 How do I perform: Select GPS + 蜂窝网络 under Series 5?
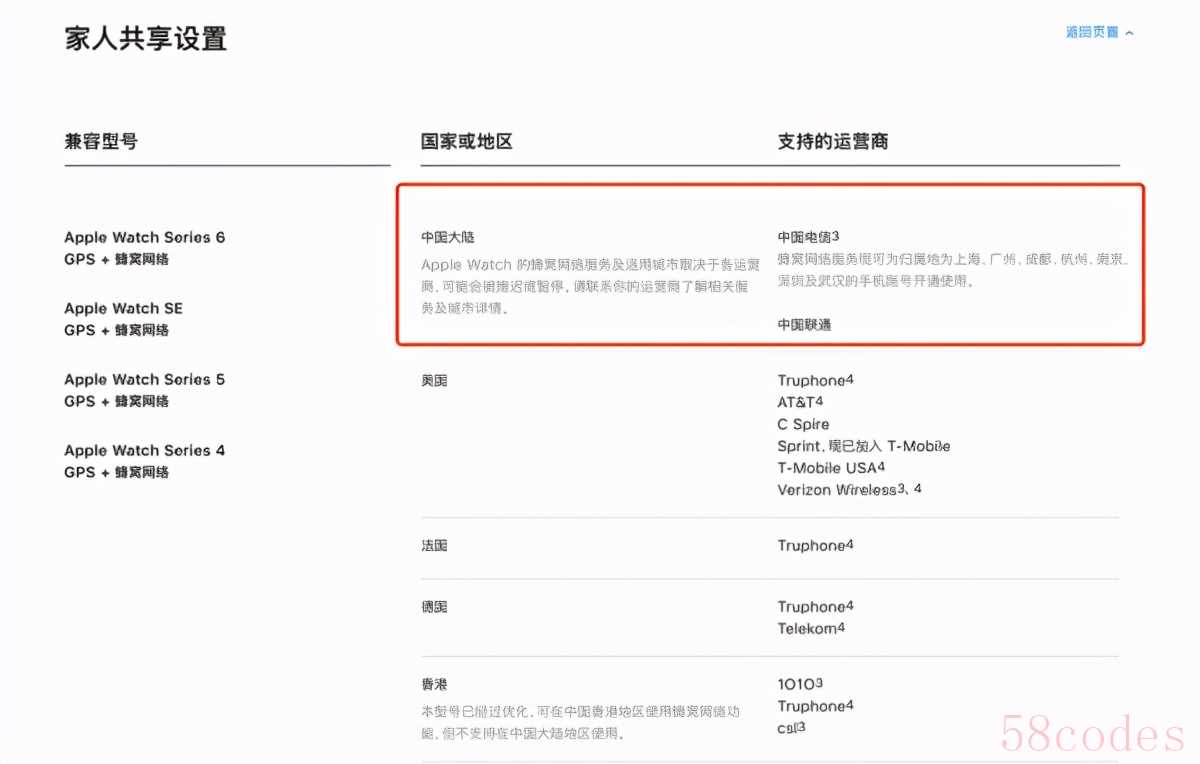point(117,401)
